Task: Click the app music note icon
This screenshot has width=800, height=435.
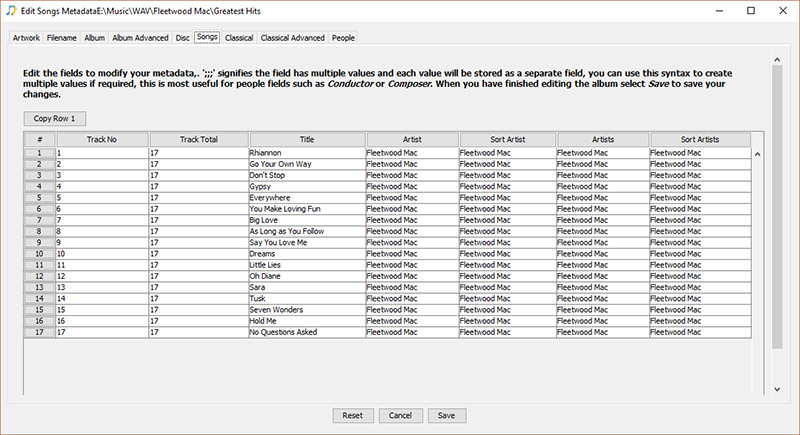Action: 11,11
